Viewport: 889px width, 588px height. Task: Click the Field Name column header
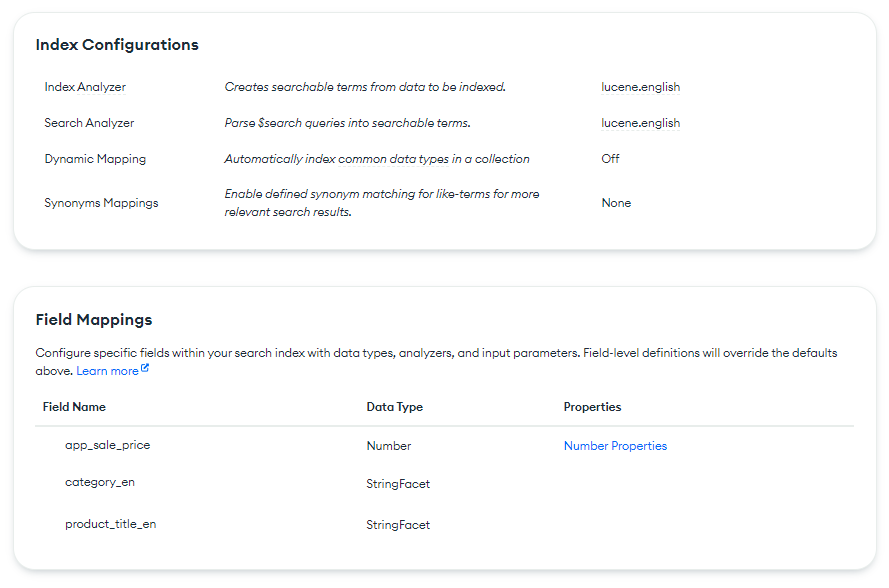point(74,407)
